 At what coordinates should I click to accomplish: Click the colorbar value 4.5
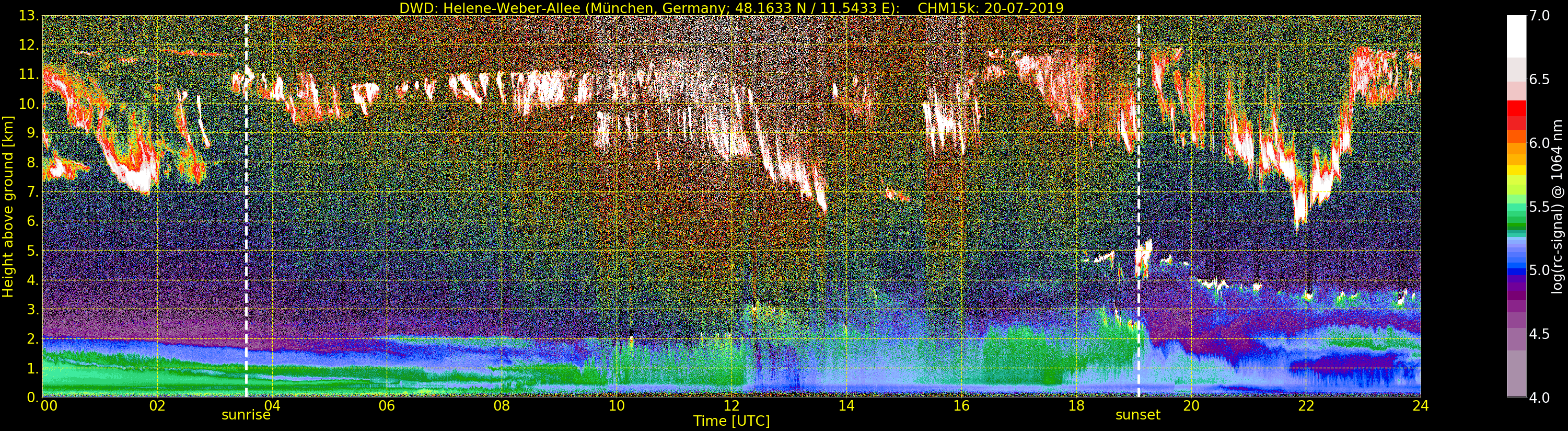click(1539, 334)
